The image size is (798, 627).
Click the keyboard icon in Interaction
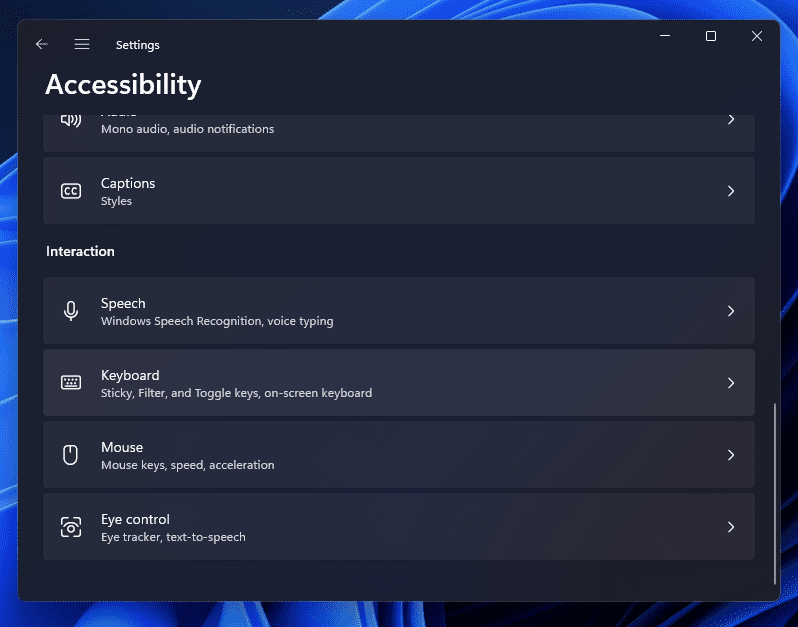[71, 383]
